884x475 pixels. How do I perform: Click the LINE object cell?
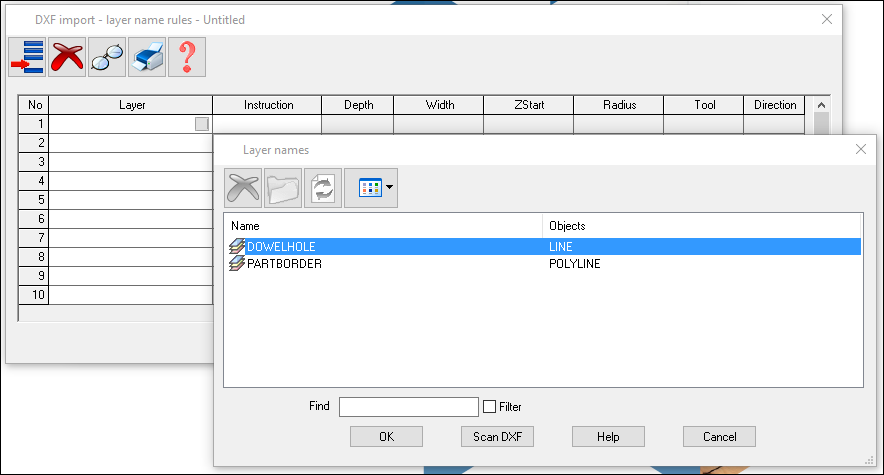(560, 247)
